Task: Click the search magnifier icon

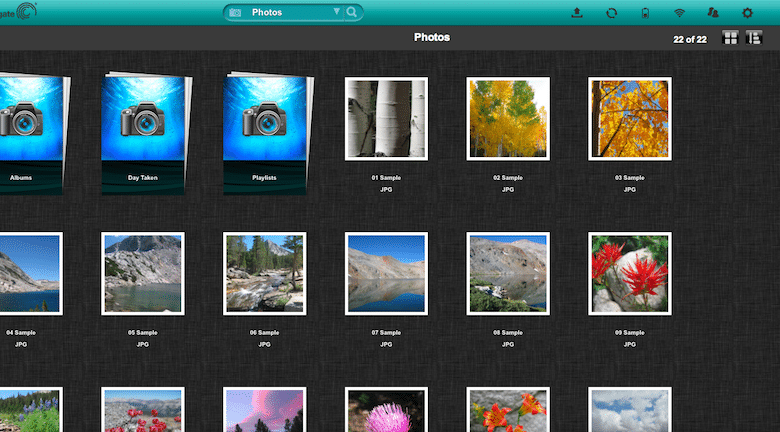Action: point(352,12)
